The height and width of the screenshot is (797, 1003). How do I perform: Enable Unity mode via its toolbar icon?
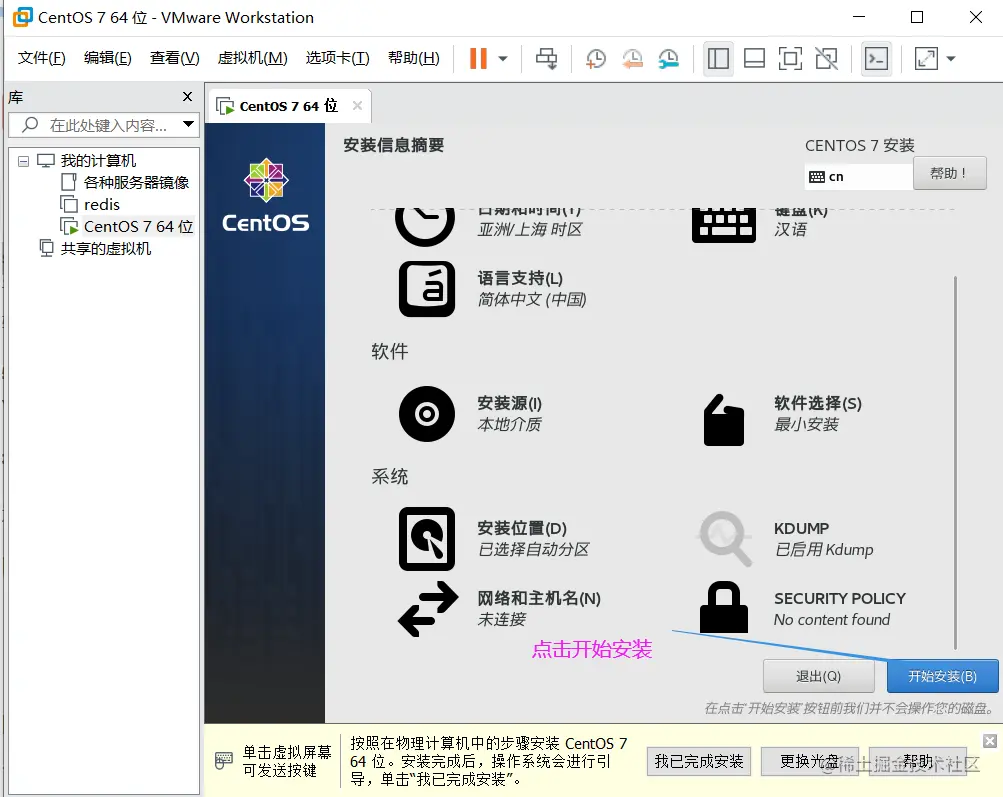826,58
